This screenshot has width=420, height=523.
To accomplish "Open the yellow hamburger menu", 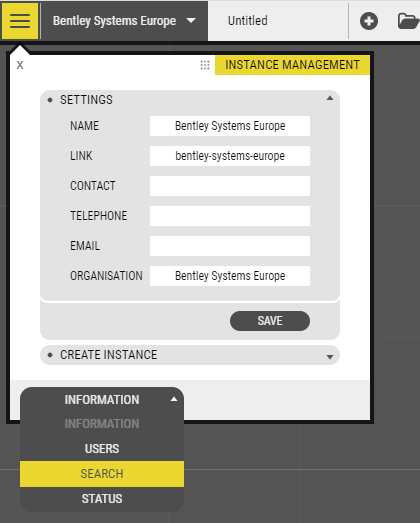I will pyautogui.click(x=20, y=21).
